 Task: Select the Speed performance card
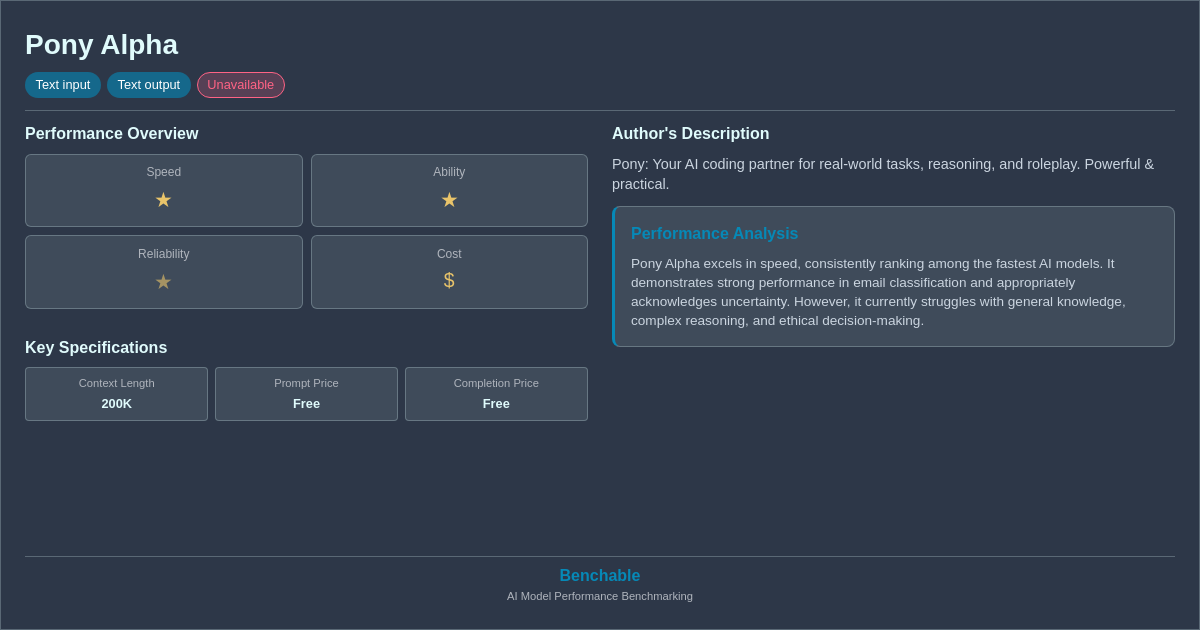pos(163,190)
